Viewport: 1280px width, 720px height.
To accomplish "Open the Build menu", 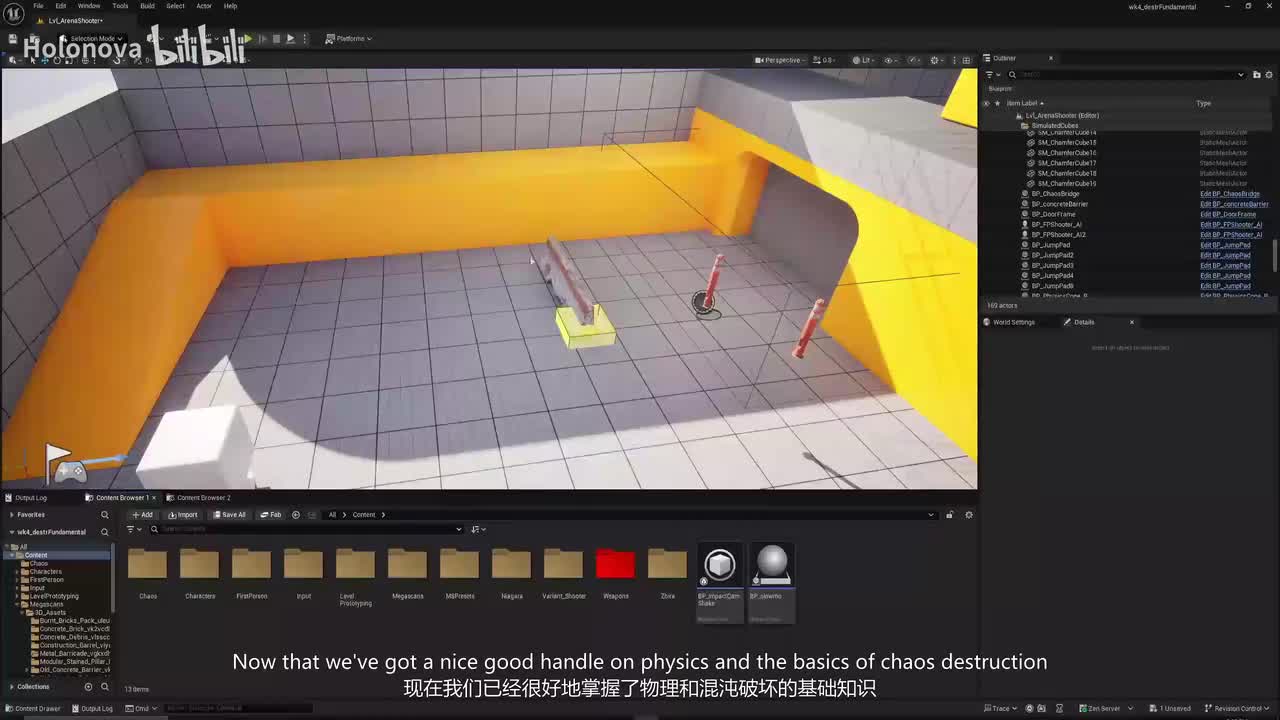I will [147, 6].
